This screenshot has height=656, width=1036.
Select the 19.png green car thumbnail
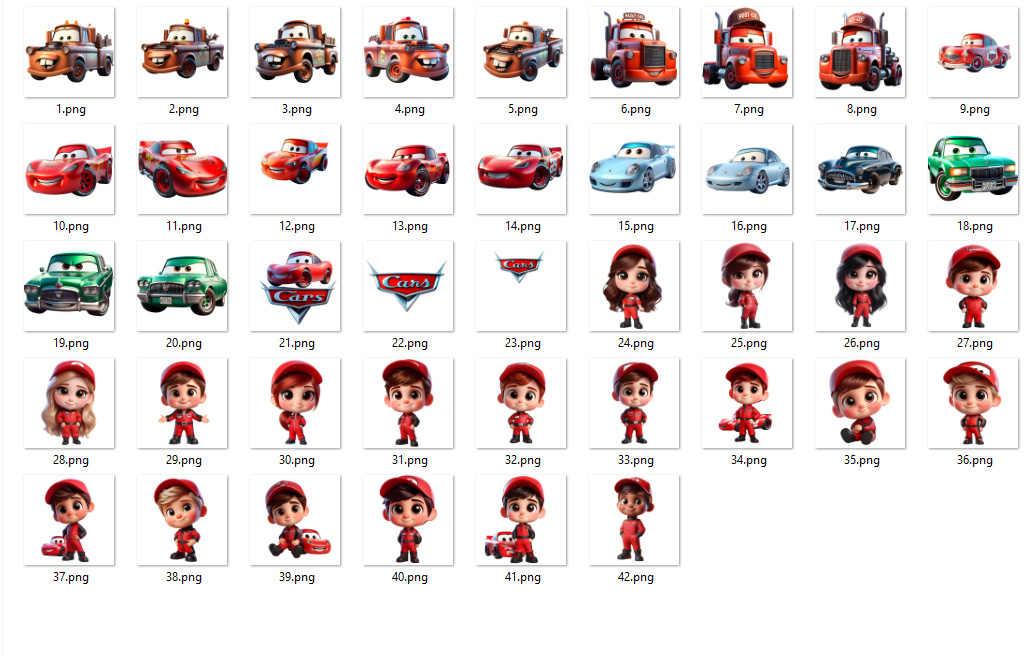tap(69, 286)
